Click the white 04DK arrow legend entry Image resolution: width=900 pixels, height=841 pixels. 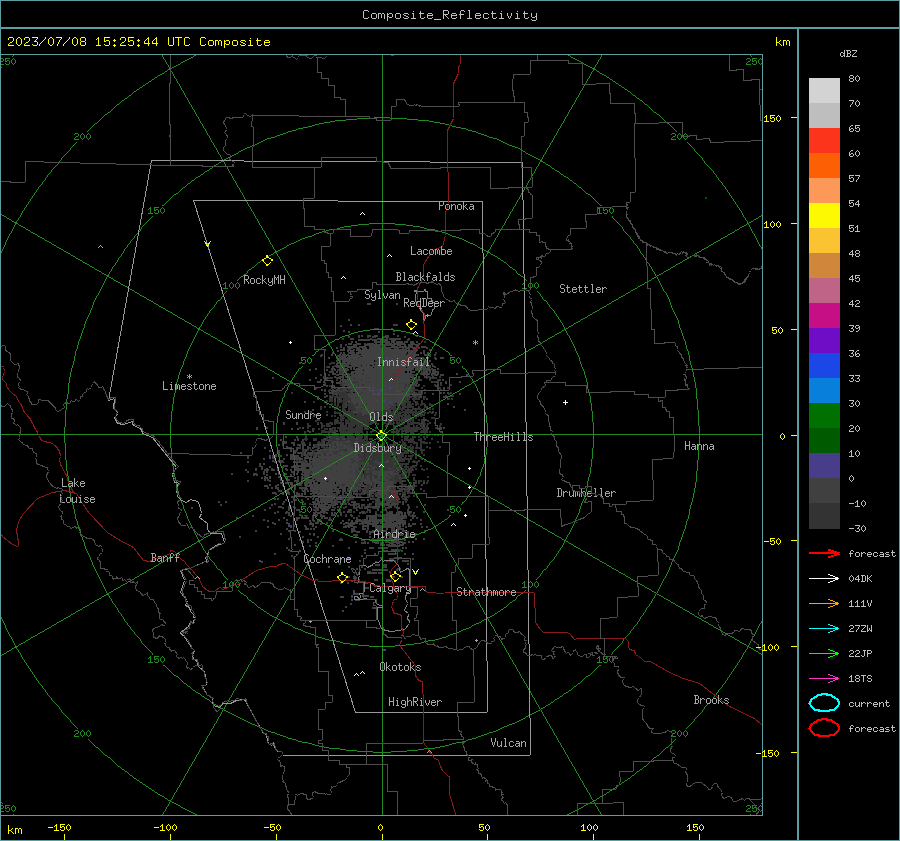(x=824, y=579)
